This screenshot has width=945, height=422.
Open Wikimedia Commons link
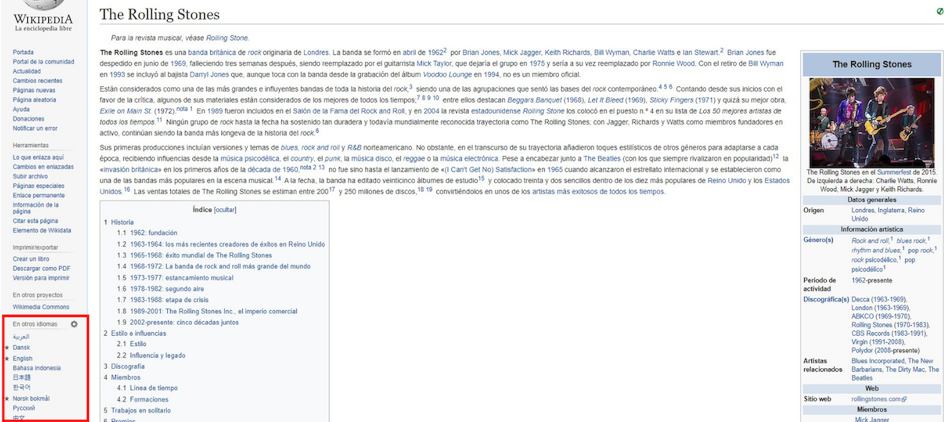tap(41, 307)
